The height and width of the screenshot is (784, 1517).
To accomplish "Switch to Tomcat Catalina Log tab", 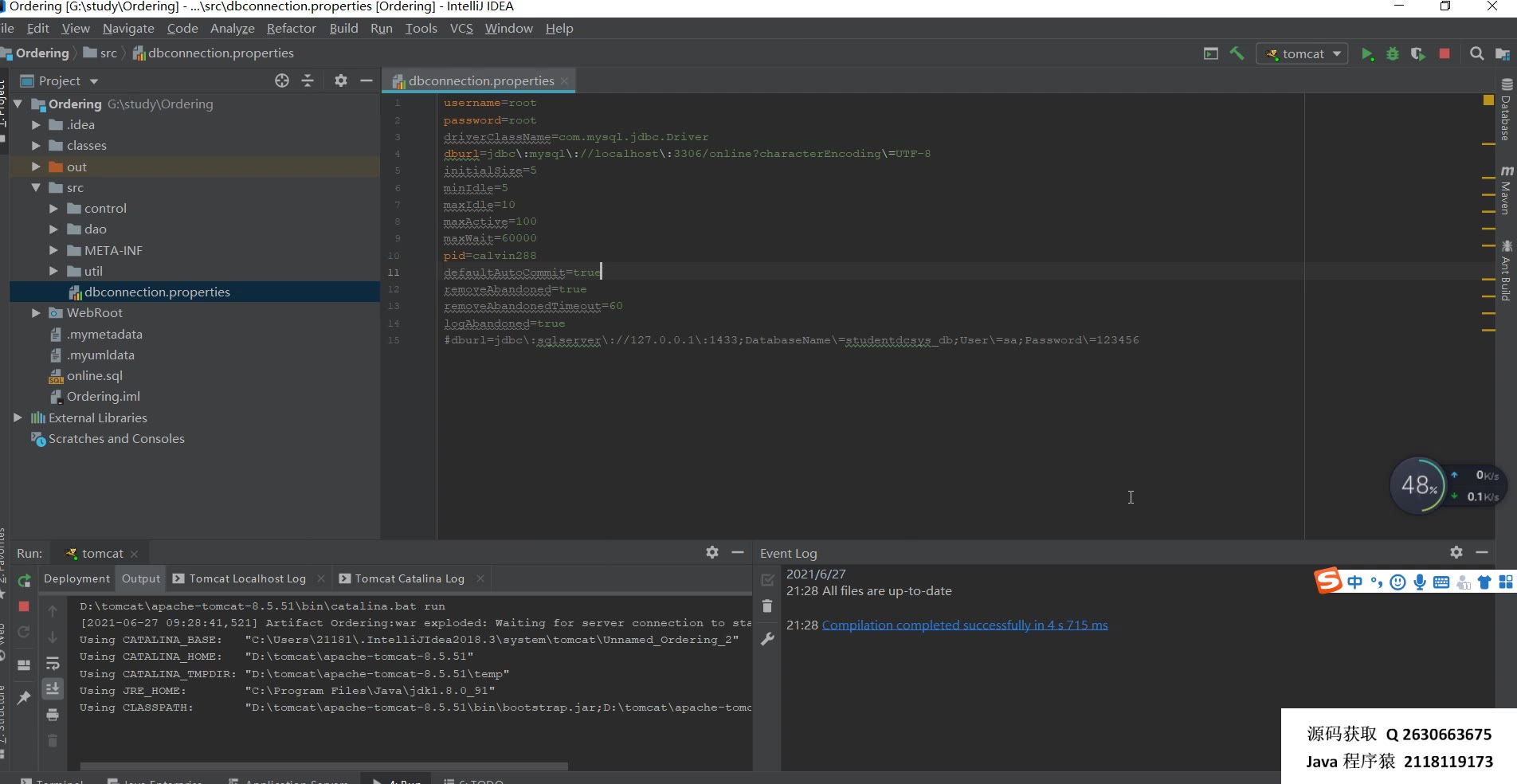I will click(x=410, y=578).
